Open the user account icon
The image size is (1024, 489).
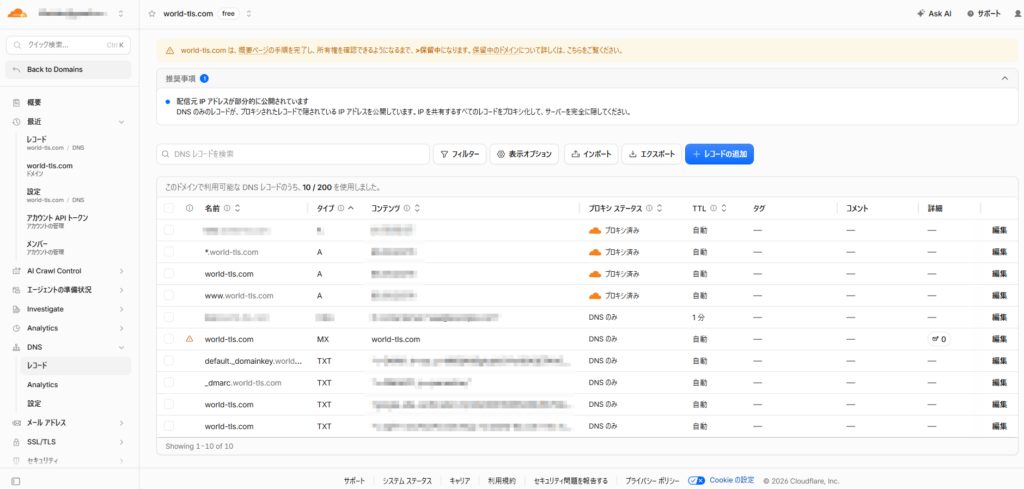tap(1017, 14)
